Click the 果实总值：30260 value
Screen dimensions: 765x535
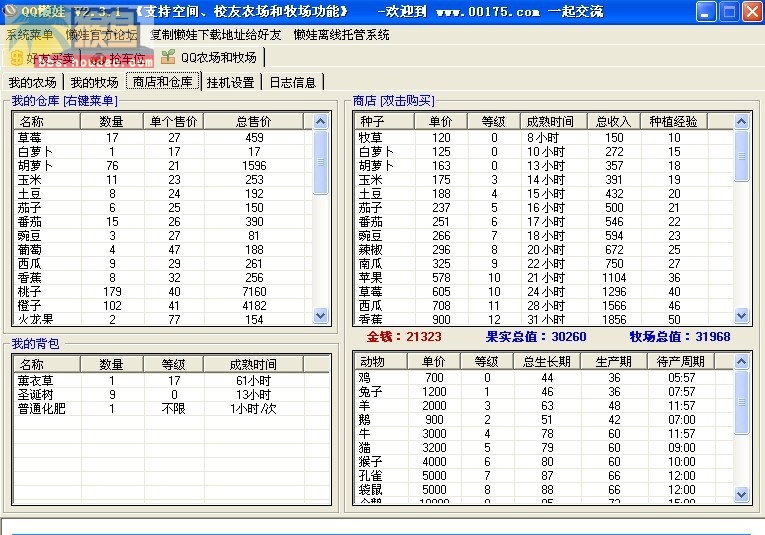(536, 337)
